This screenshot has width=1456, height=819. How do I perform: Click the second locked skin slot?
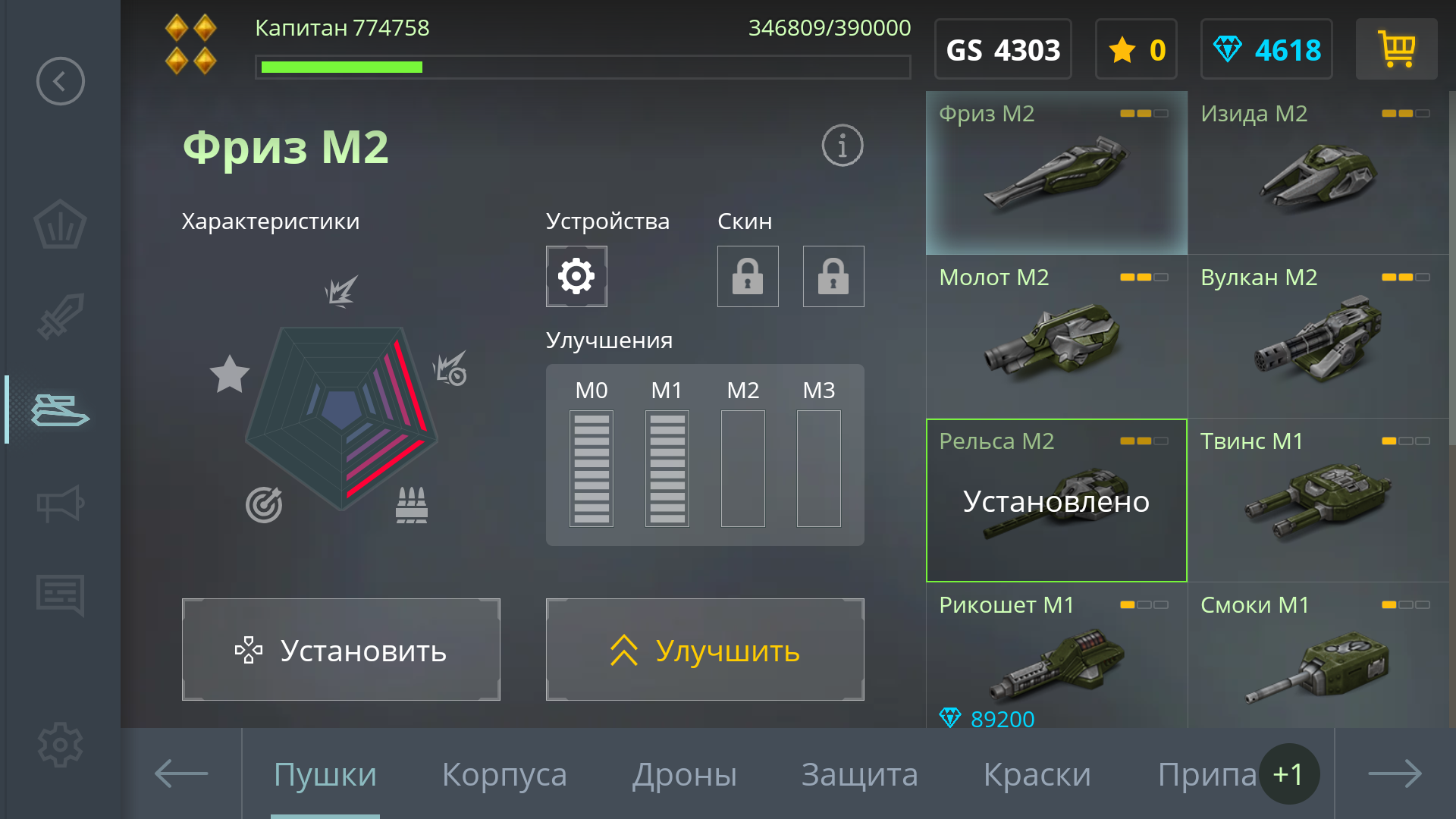pos(833,276)
